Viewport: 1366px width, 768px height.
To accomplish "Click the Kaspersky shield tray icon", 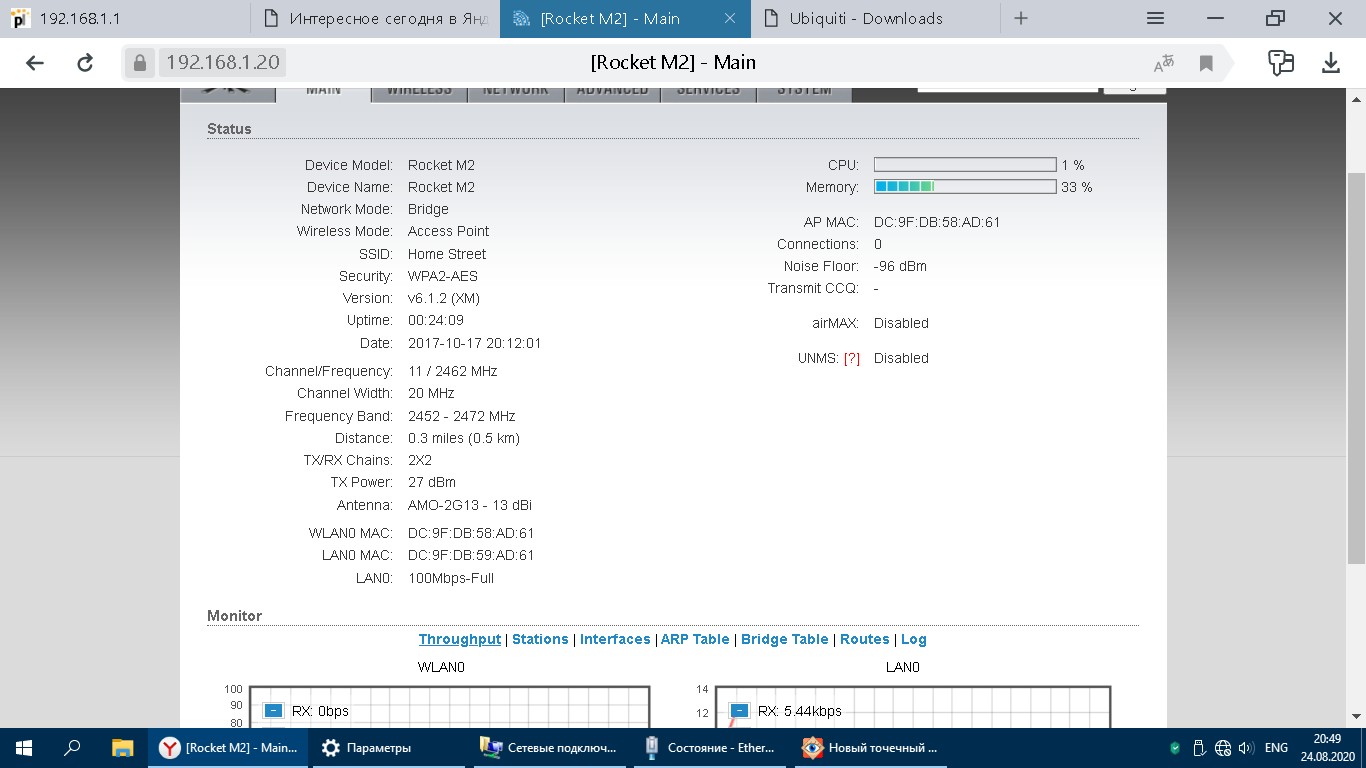I will pyautogui.click(x=1175, y=748).
